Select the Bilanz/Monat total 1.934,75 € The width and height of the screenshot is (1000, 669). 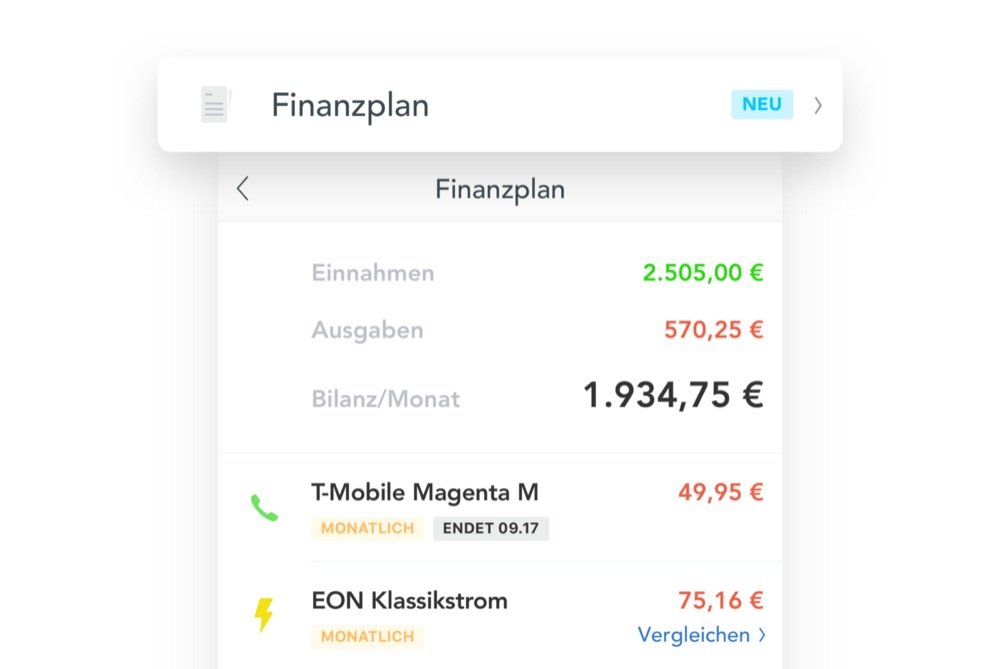click(673, 396)
